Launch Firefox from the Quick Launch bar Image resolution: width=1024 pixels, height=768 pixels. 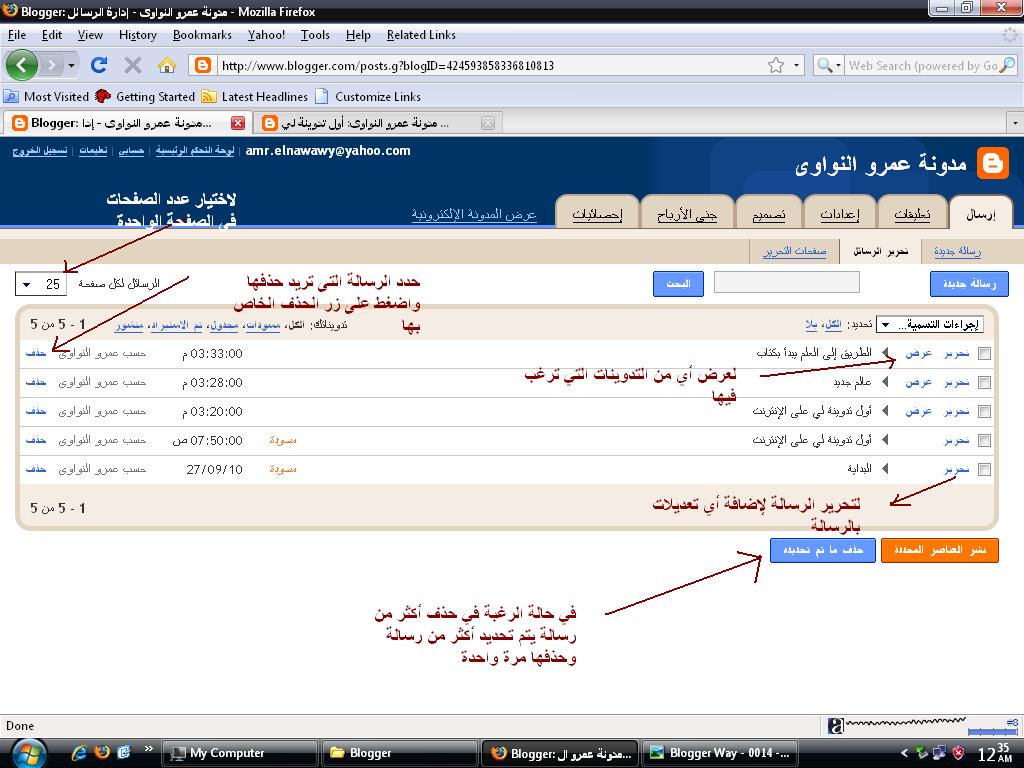102,753
